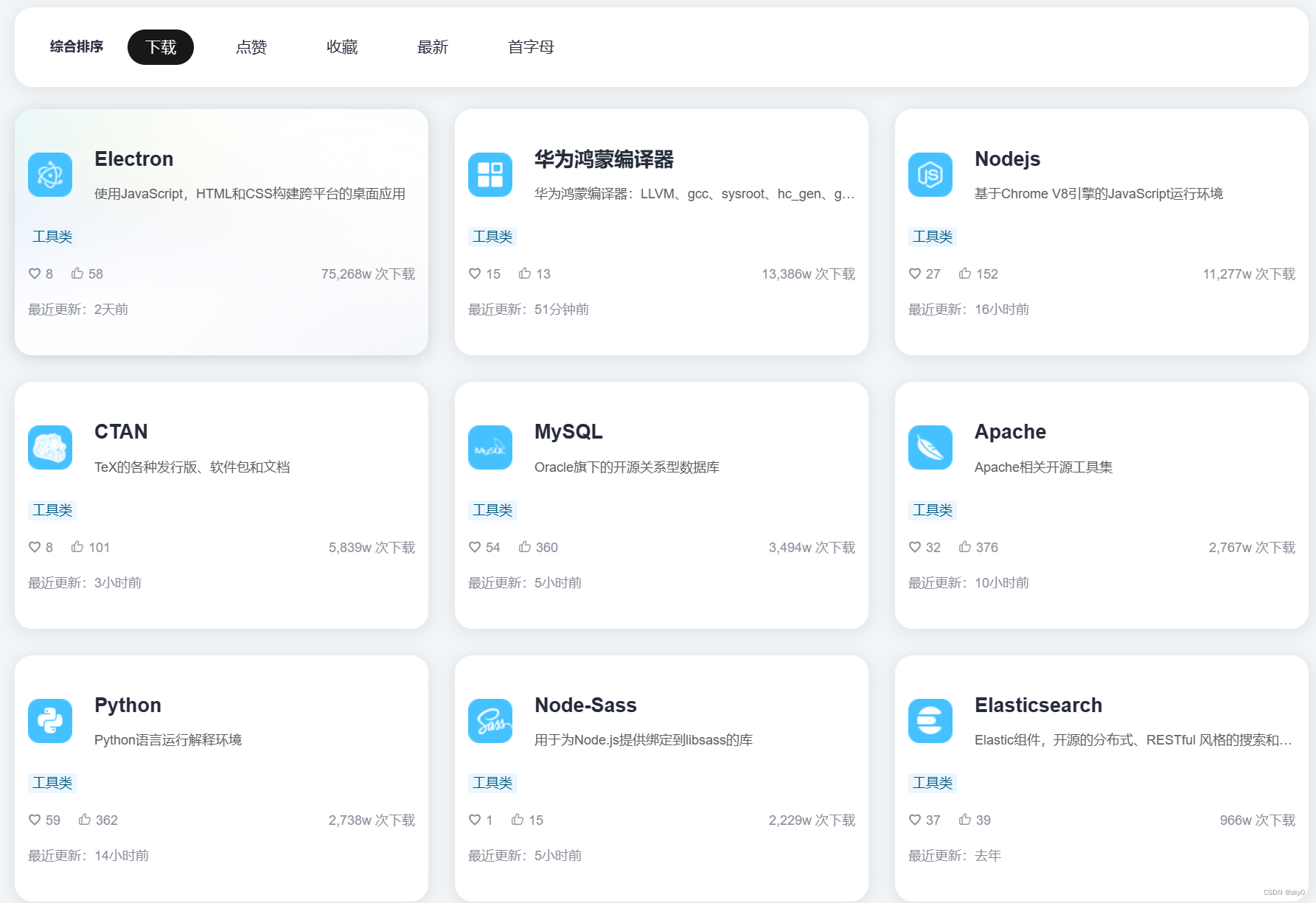Click the Apache相关开源工具集 description
Viewport: 1316px width, 903px height.
(x=1043, y=467)
